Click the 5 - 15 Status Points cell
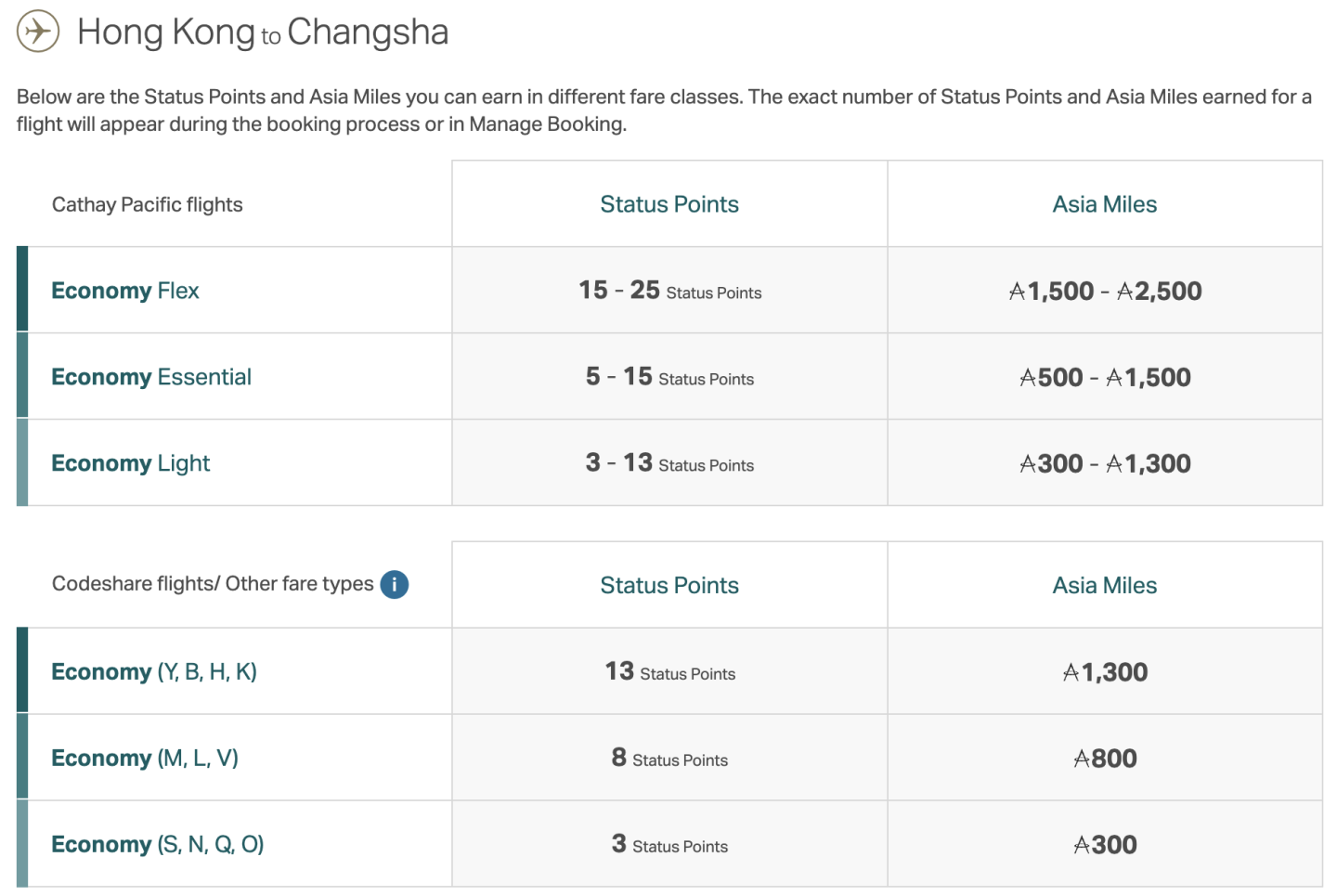The height and width of the screenshot is (896, 1337). tap(669, 377)
